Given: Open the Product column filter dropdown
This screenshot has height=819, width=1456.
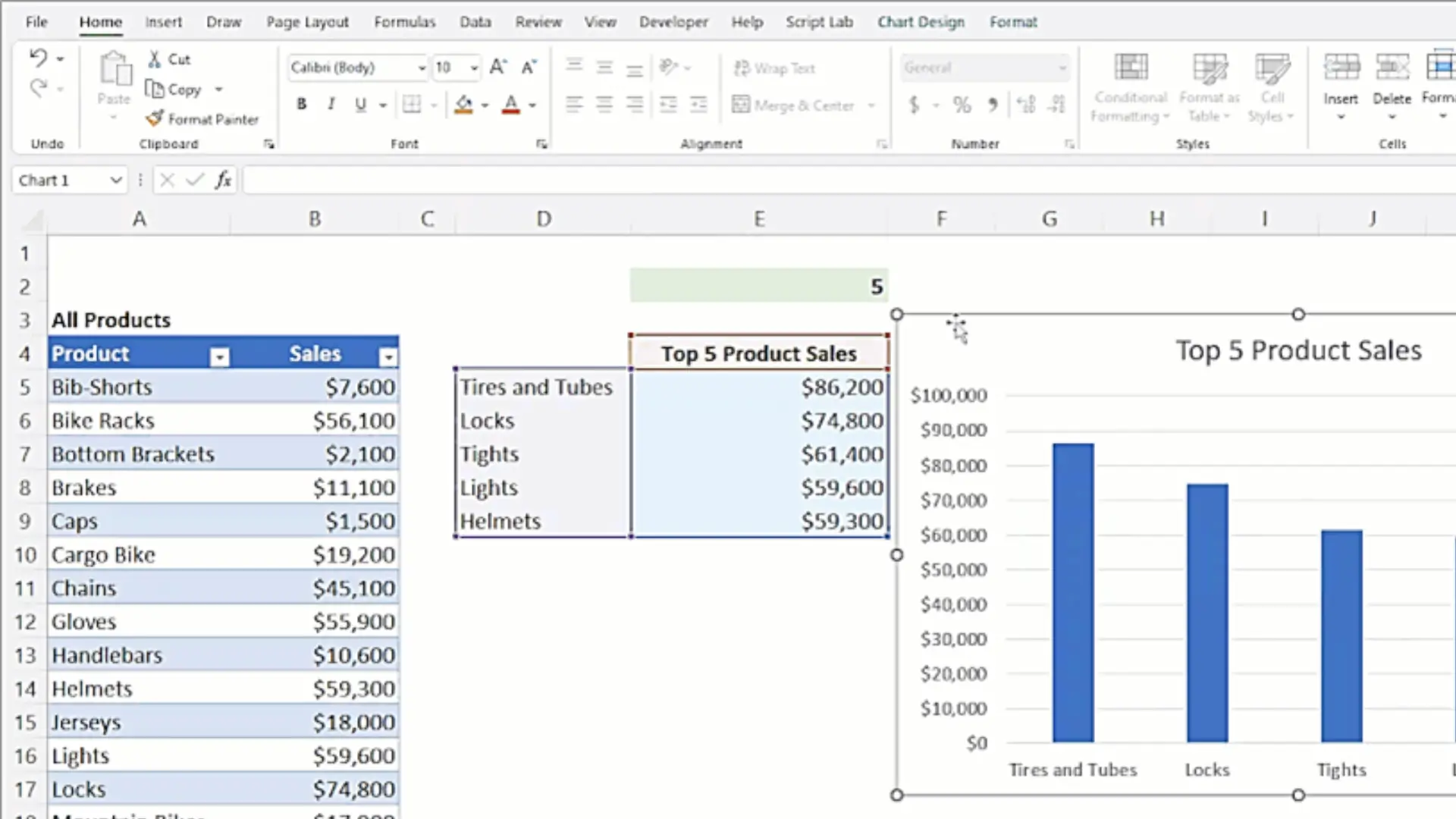Looking at the screenshot, I should pyautogui.click(x=219, y=356).
